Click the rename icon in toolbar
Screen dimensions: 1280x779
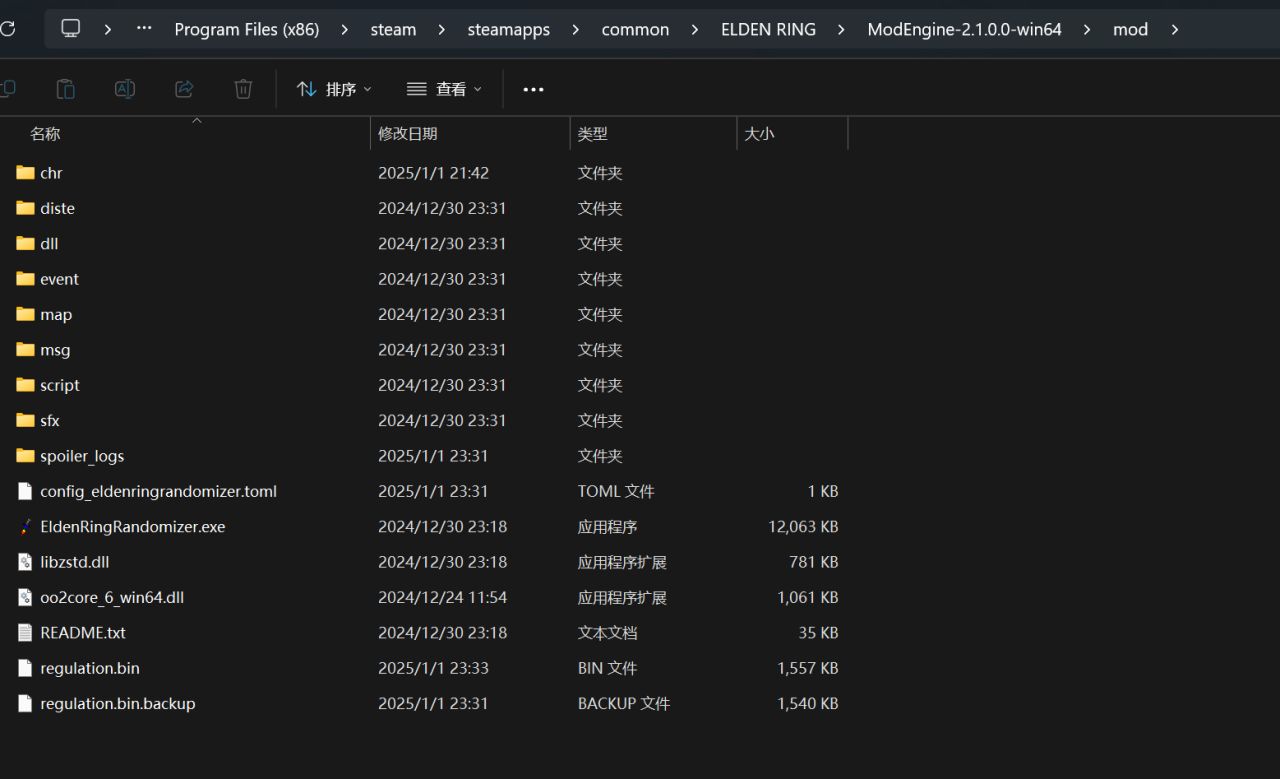click(125, 89)
